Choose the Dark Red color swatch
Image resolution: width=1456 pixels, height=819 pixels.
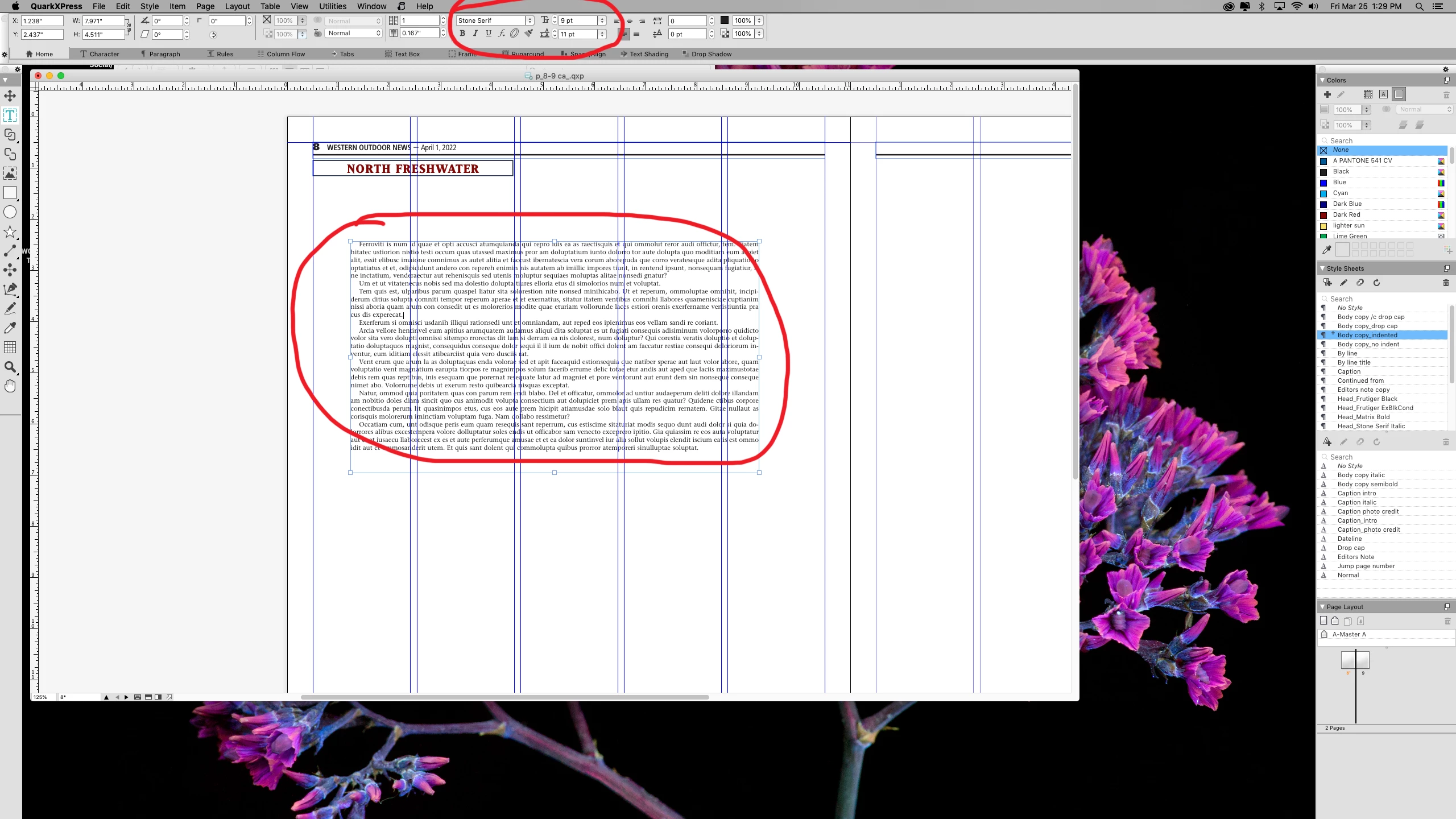[1346, 214]
